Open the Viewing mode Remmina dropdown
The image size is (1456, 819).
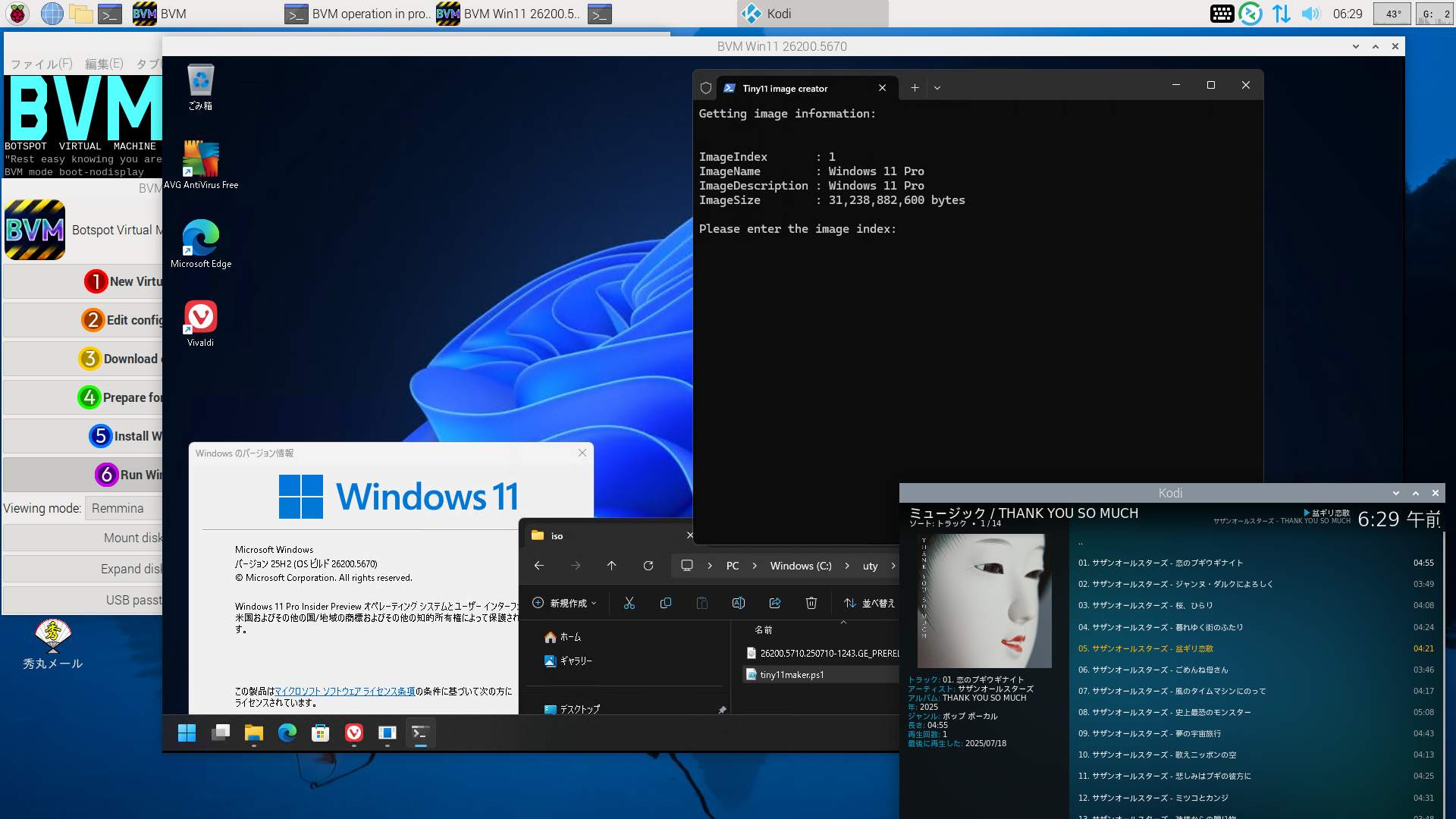pos(124,508)
